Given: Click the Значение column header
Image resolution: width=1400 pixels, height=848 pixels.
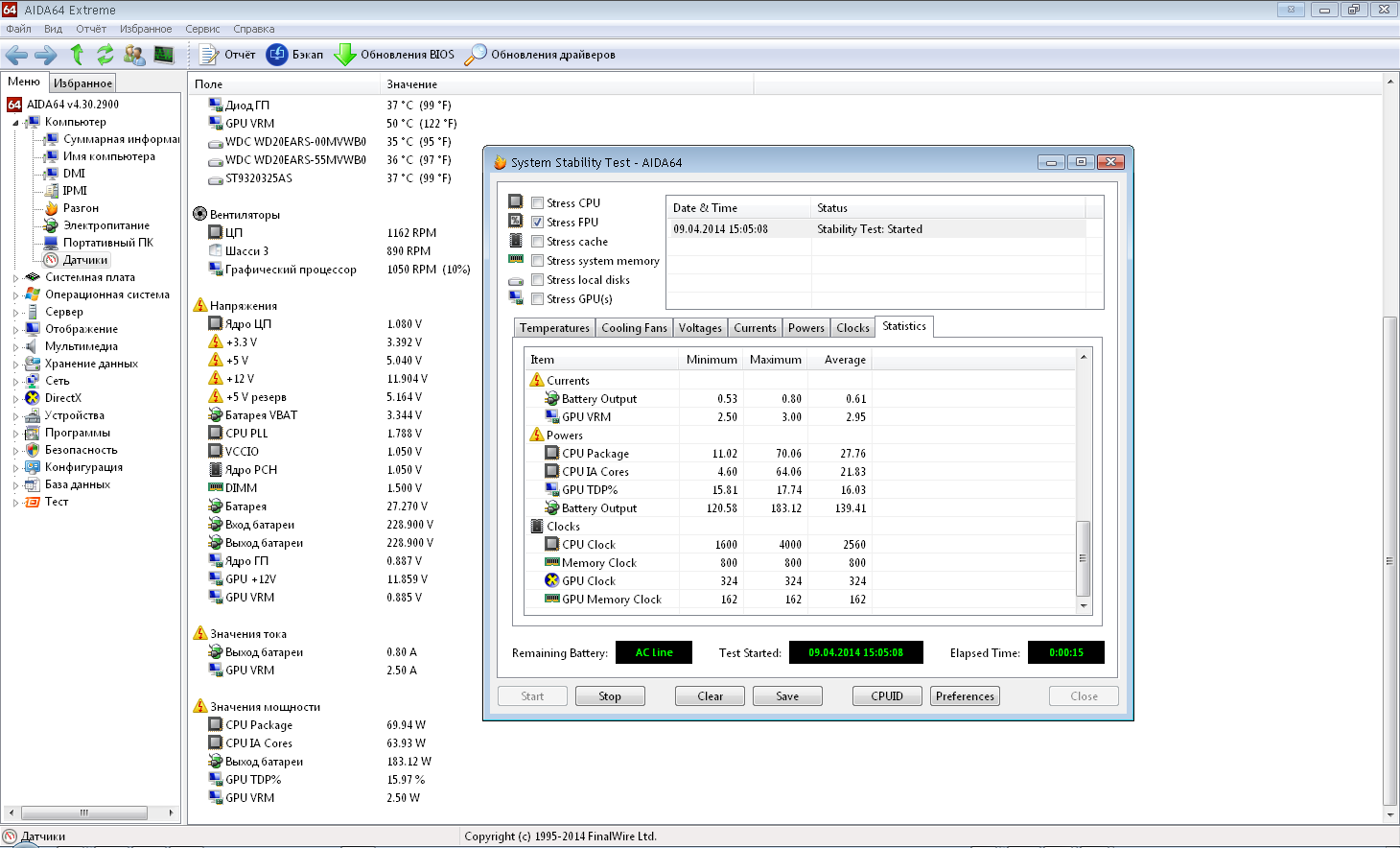Looking at the screenshot, I should click(567, 84).
